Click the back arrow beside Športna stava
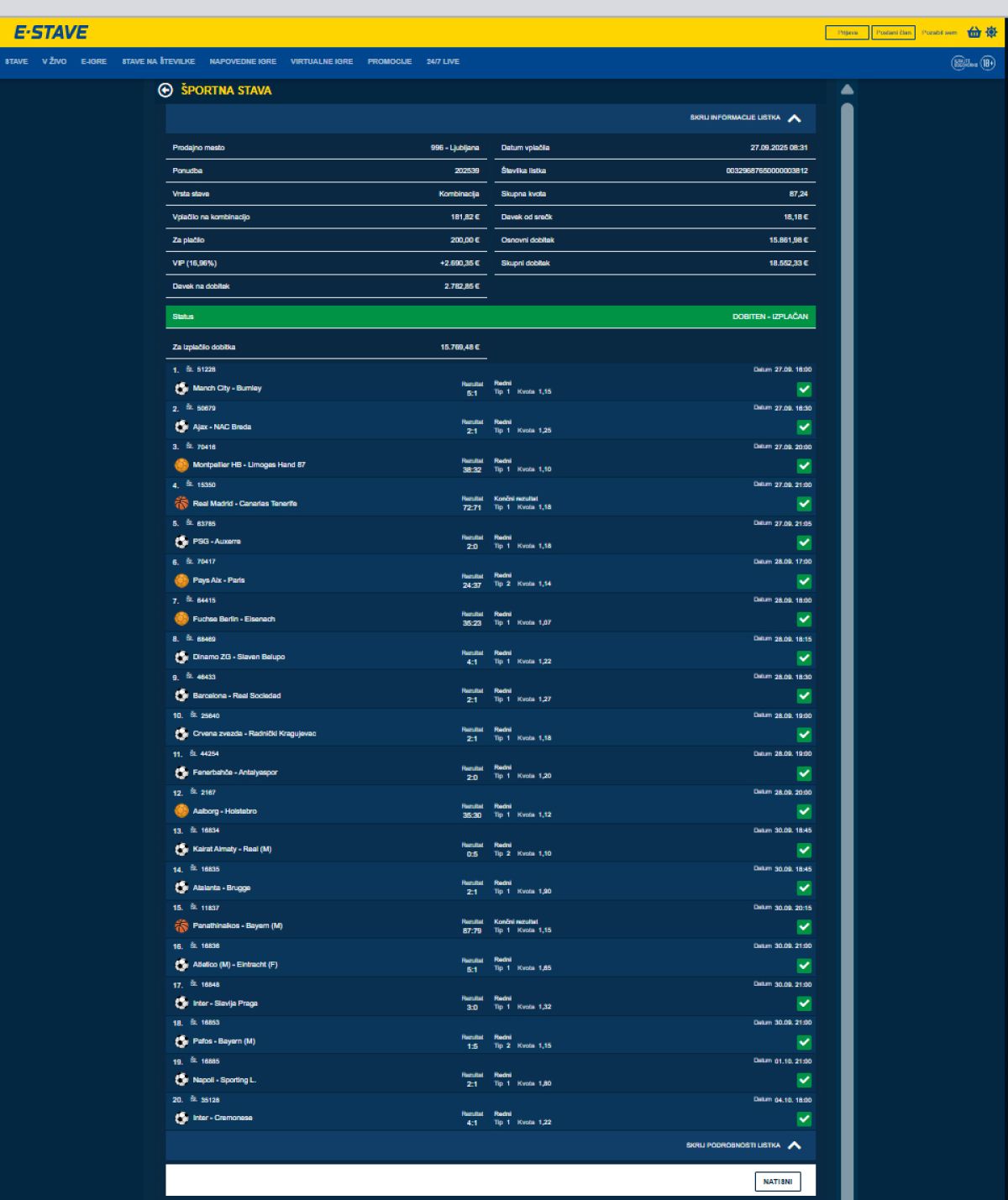 165,91
